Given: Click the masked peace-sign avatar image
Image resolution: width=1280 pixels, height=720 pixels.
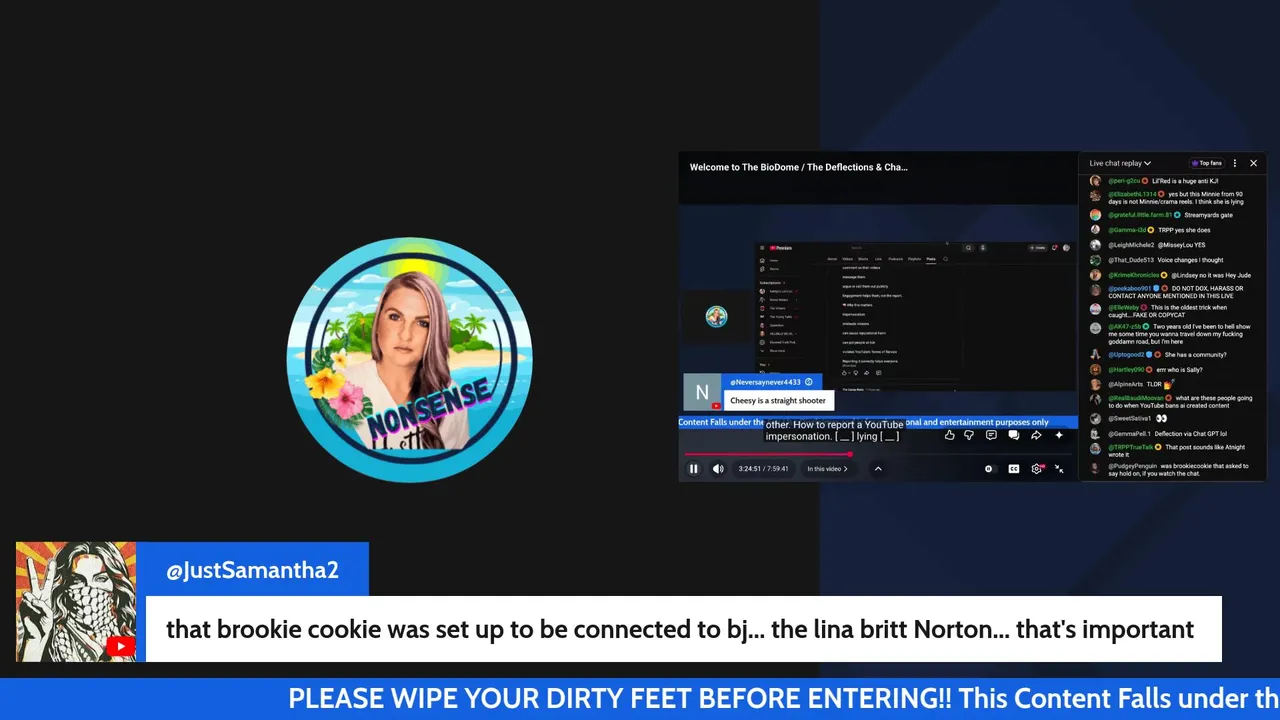Looking at the screenshot, I should 76,602.
